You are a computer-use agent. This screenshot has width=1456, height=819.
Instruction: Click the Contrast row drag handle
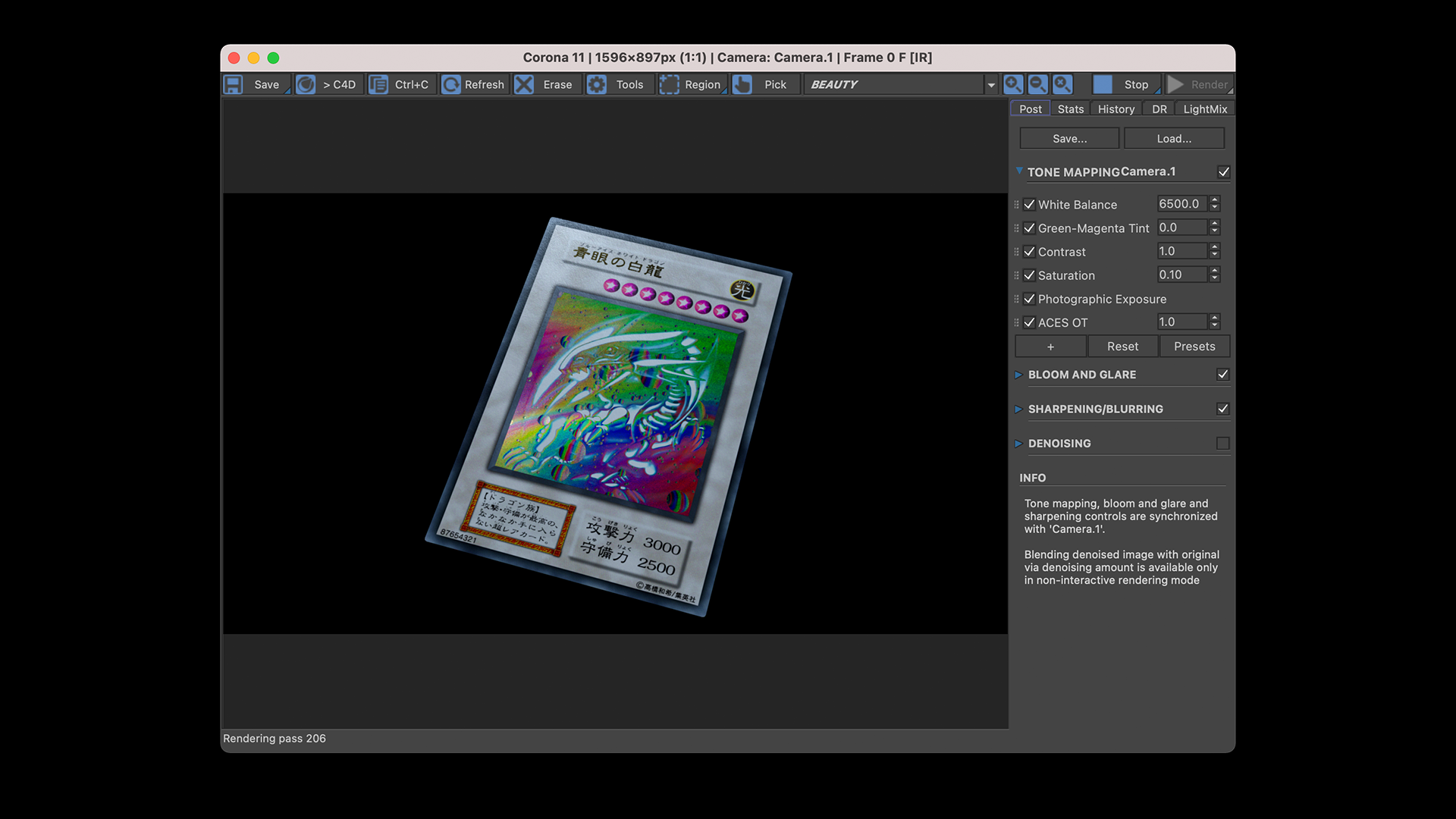[1016, 252]
